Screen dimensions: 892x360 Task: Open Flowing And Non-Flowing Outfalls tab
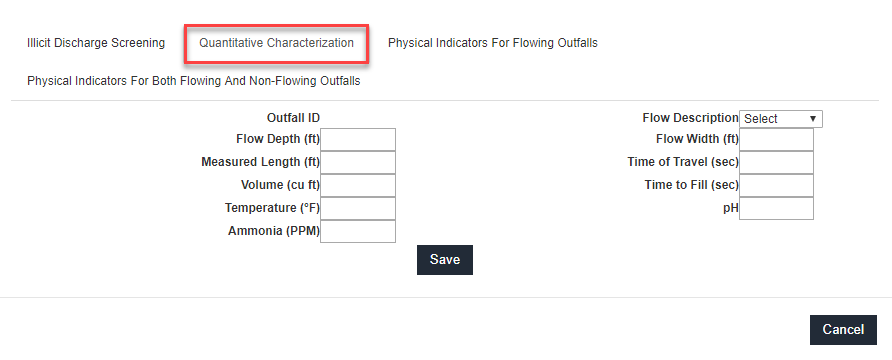tap(193, 81)
